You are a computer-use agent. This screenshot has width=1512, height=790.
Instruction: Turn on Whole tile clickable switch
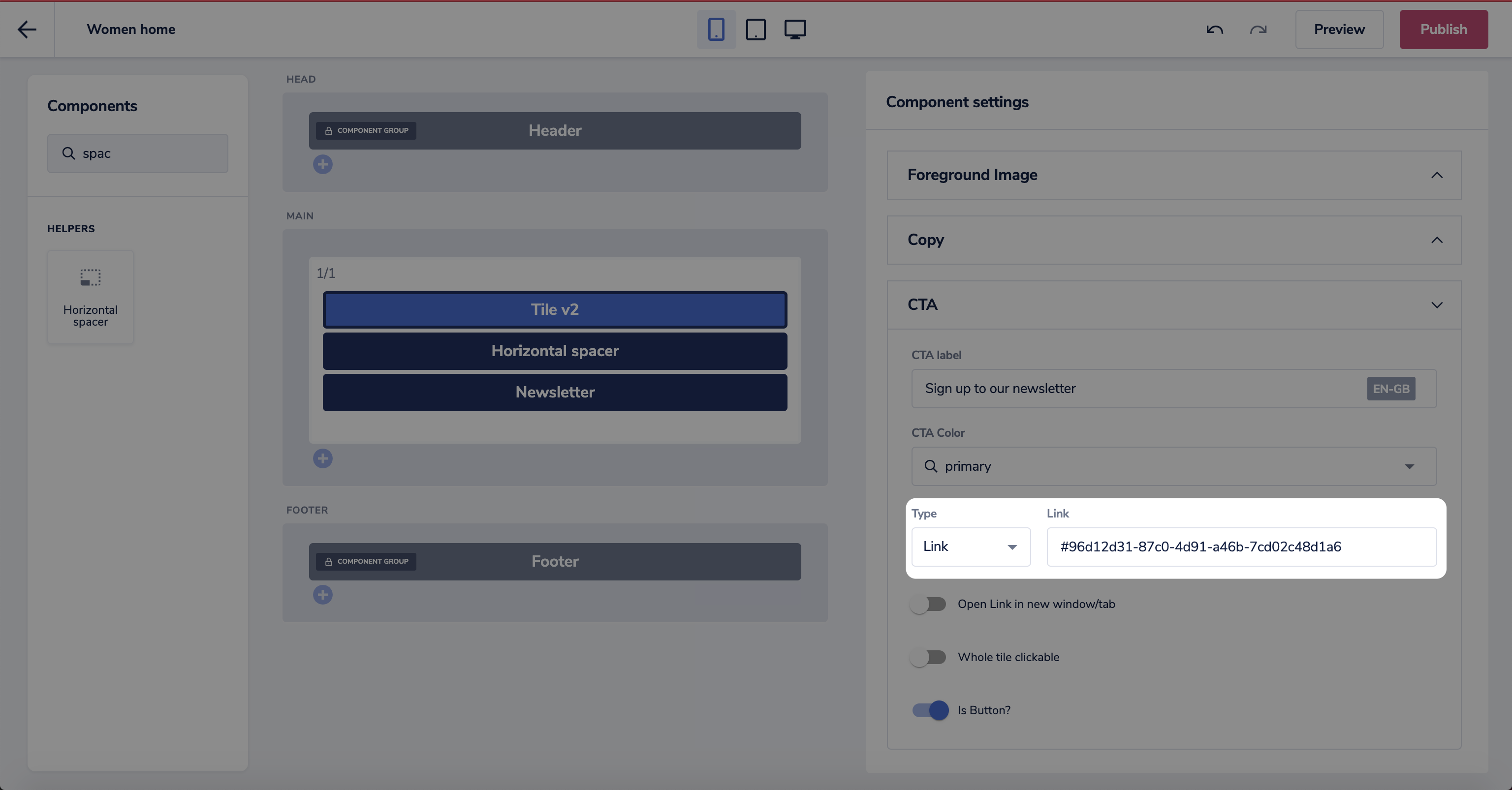point(928,657)
